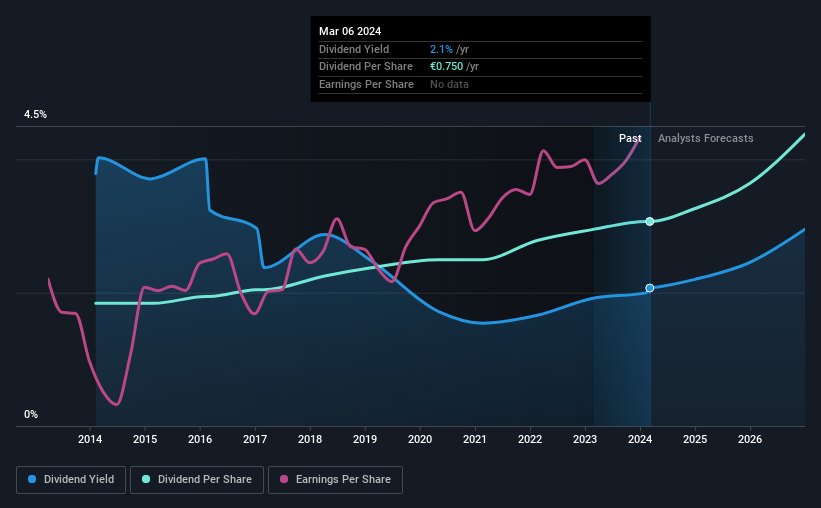The image size is (821, 508).
Task: Click the Mar 06 2024 tooltip date
Action: coord(350,31)
